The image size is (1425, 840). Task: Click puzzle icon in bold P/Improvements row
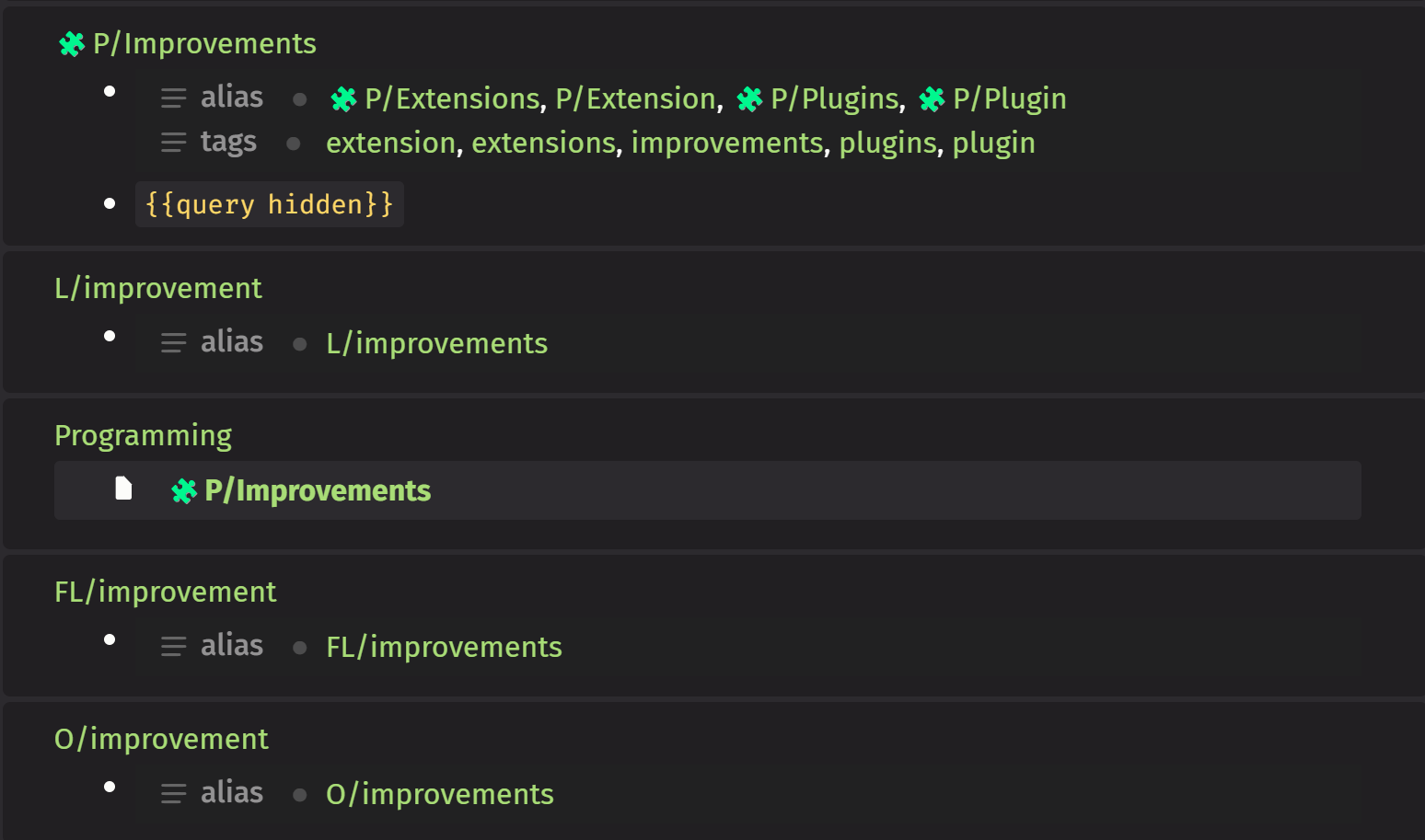point(184,491)
